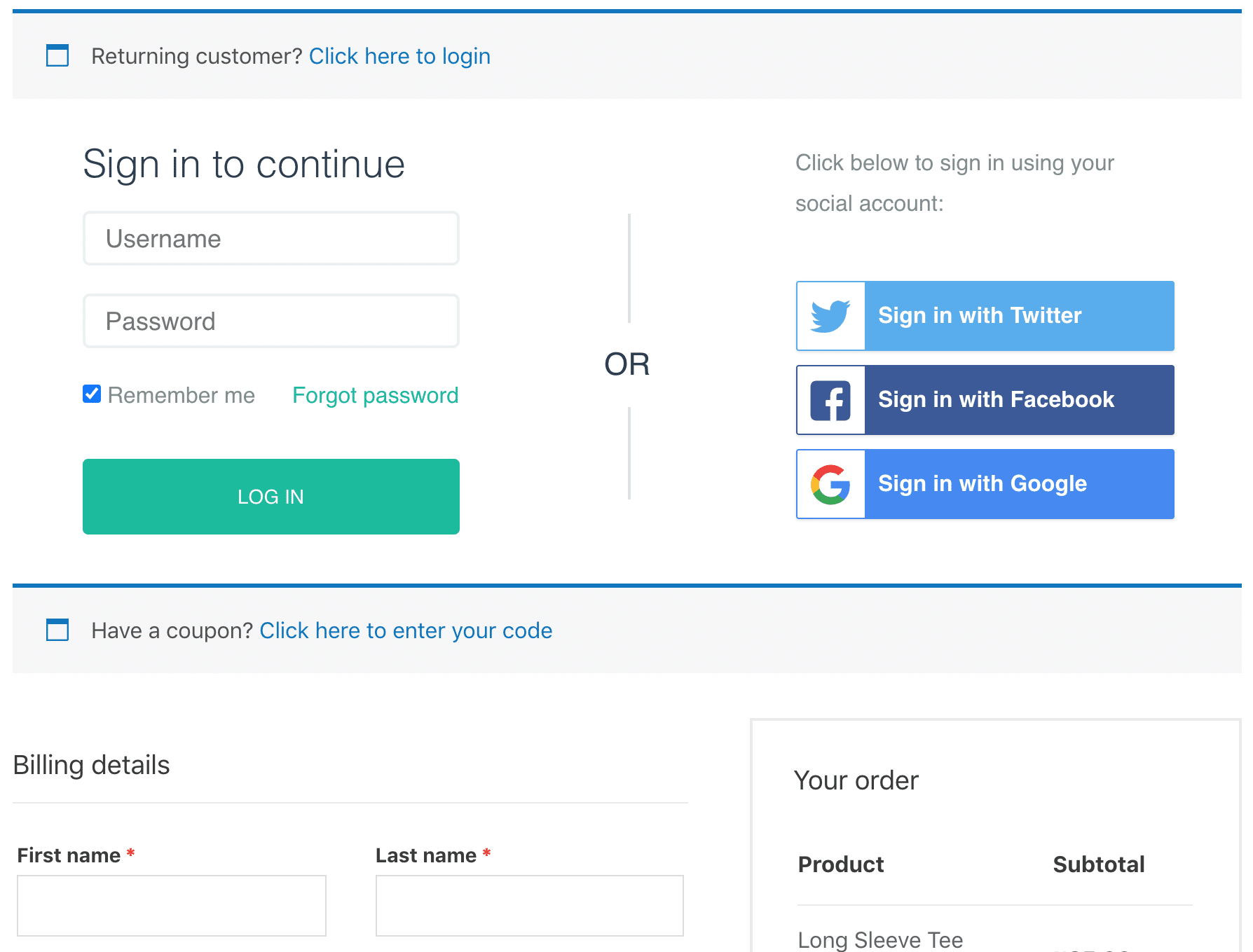Click the Subtotal column header
Viewport: 1253px width, 952px height.
point(1098,864)
